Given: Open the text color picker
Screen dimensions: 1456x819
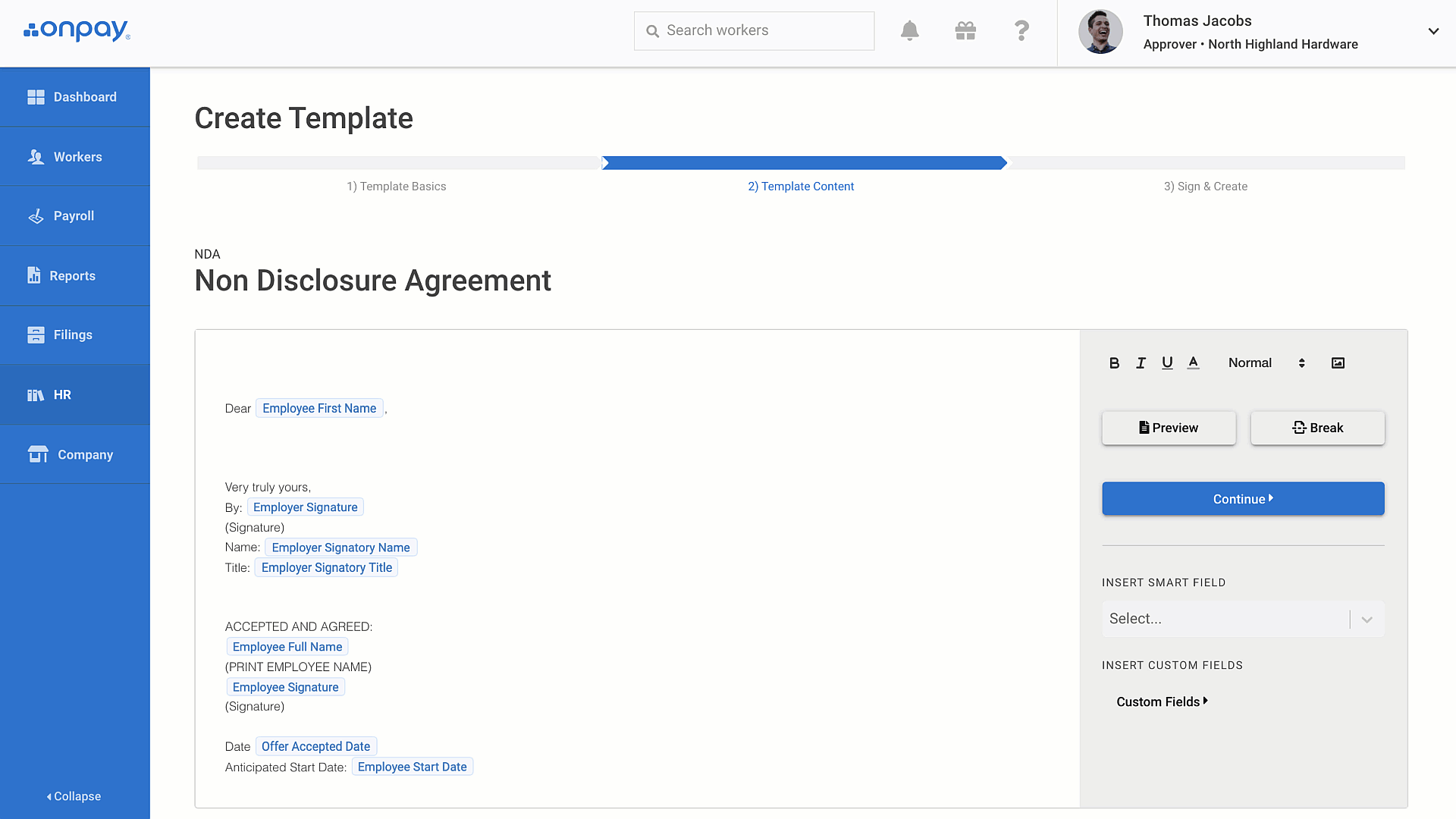Looking at the screenshot, I should pos(1194,363).
